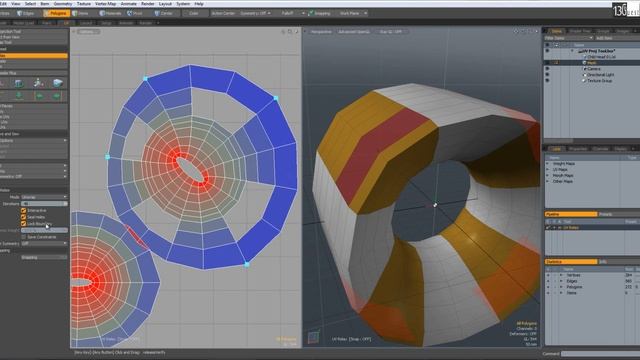Expand the UV Maps group
This screenshot has height=360, width=640.
[x=548, y=169]
